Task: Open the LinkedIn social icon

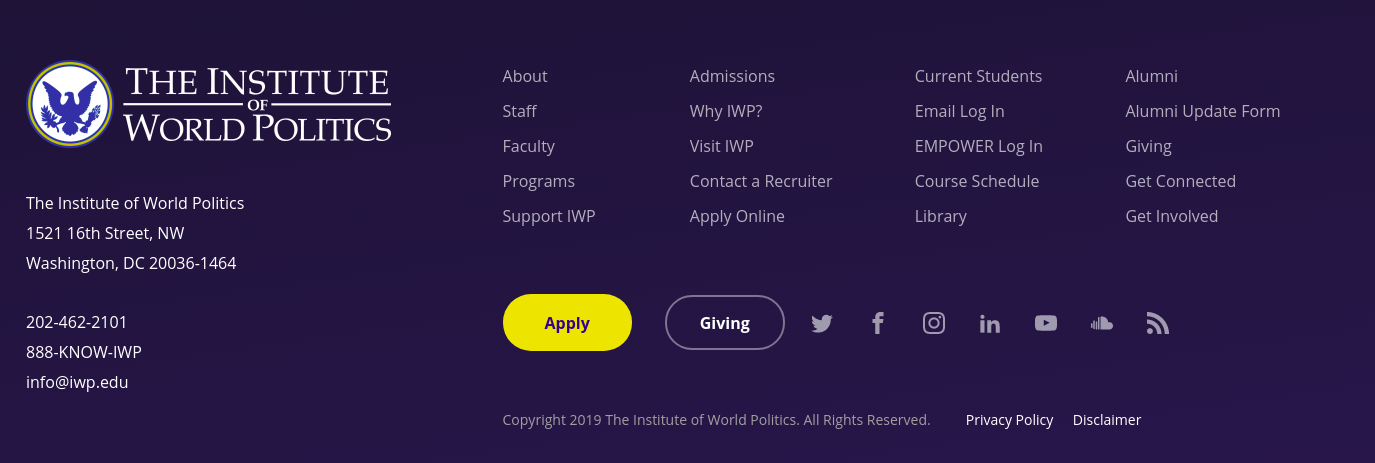Action: [x=990, y=323]
